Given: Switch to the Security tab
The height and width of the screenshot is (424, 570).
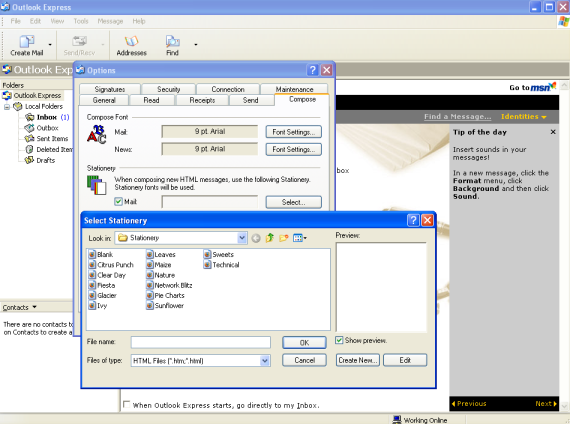Looking at the screenshot, I should 169,89.
